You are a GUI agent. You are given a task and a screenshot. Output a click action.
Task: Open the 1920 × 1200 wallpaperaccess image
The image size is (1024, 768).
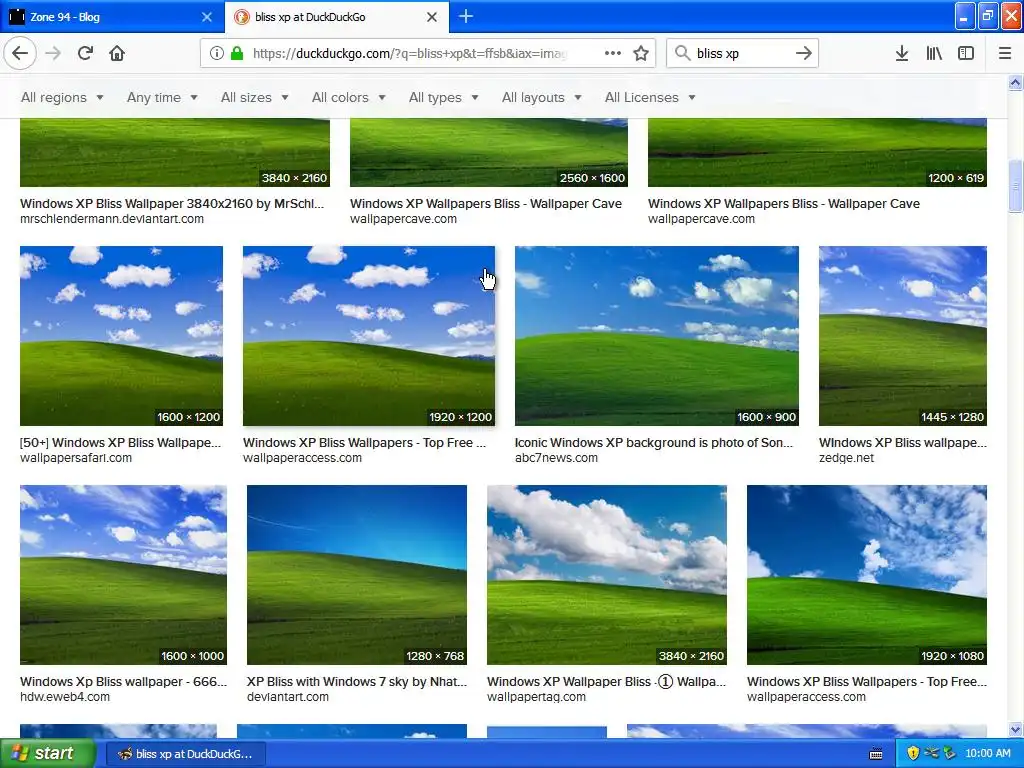pyautogui.click(x=369, y=336)
